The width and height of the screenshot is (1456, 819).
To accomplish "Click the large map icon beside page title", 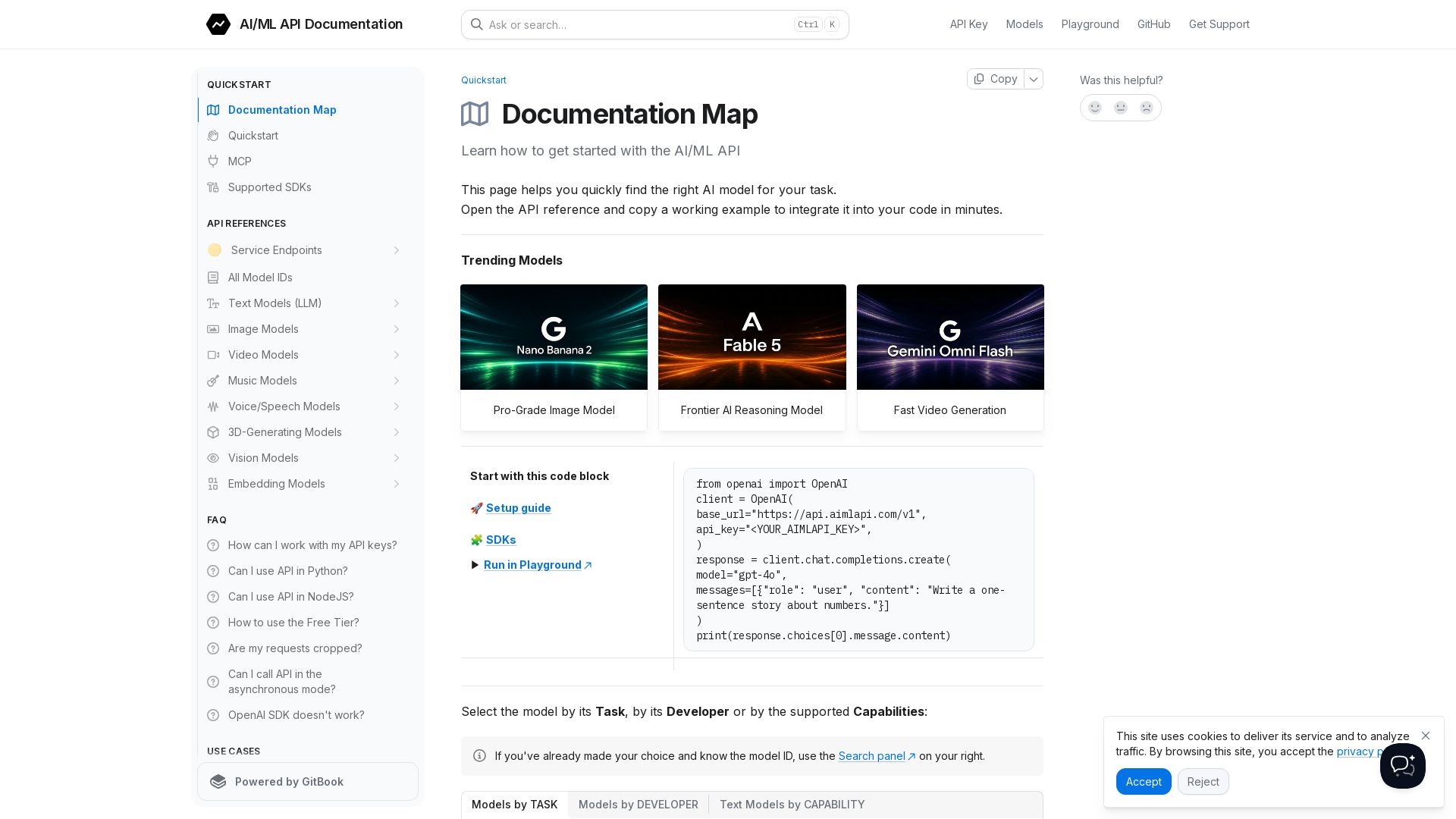I will (475, 114).
